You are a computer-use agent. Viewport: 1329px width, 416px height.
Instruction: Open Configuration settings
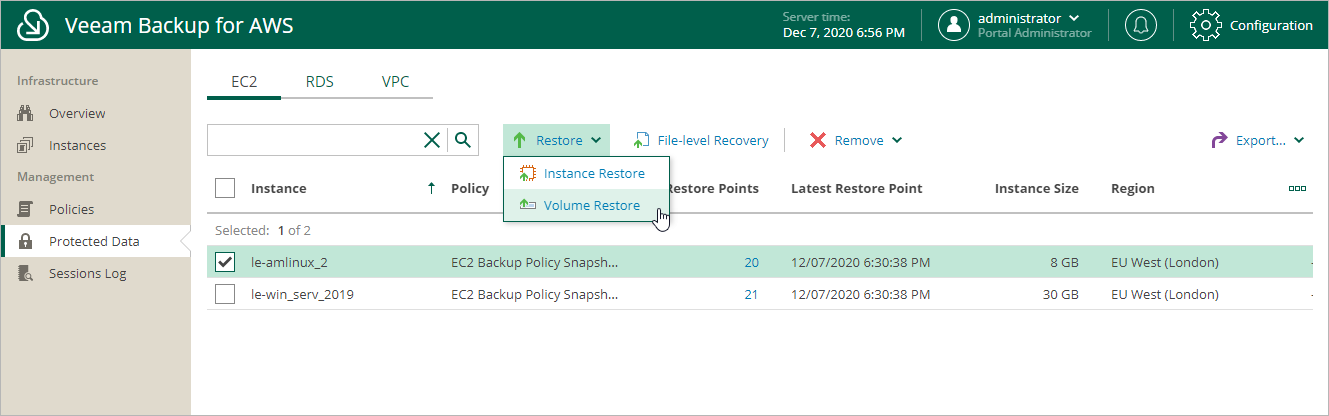pos(1252,25)
